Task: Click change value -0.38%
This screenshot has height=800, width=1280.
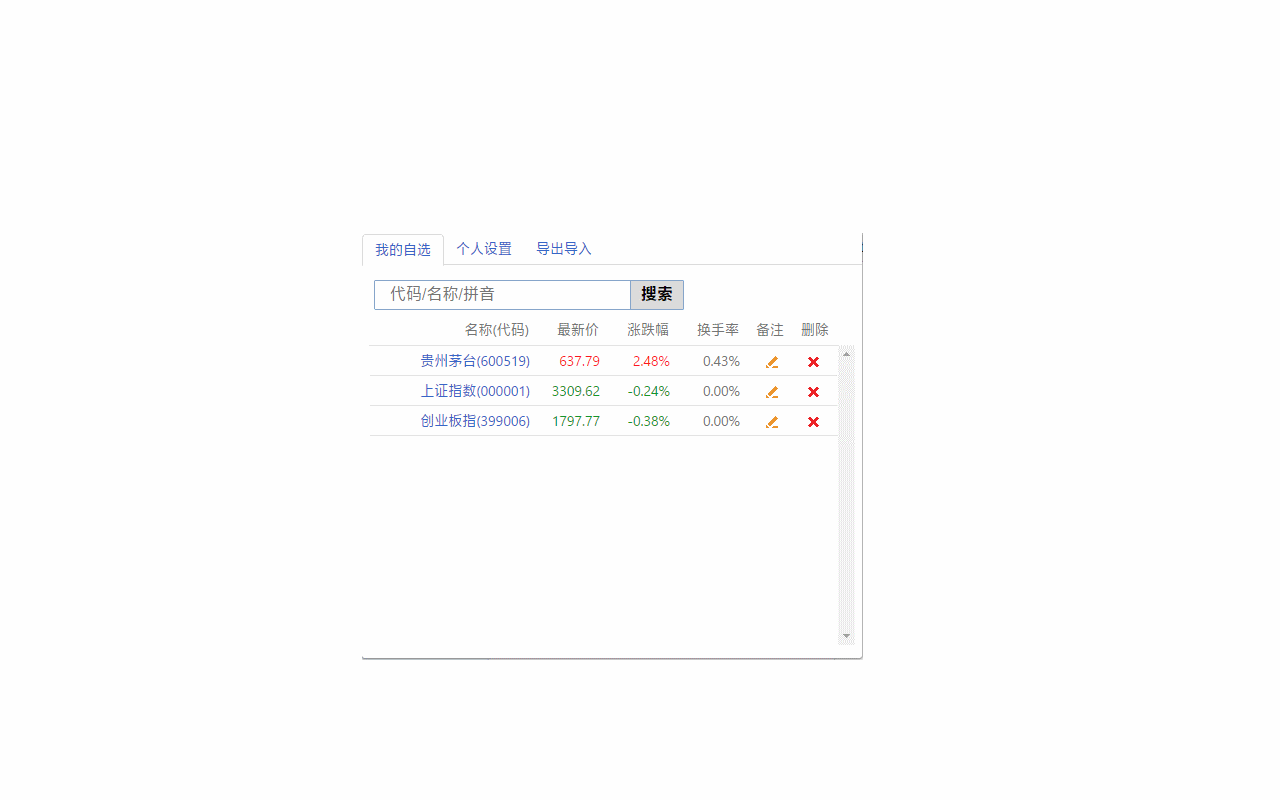Action: click(649, 421)
